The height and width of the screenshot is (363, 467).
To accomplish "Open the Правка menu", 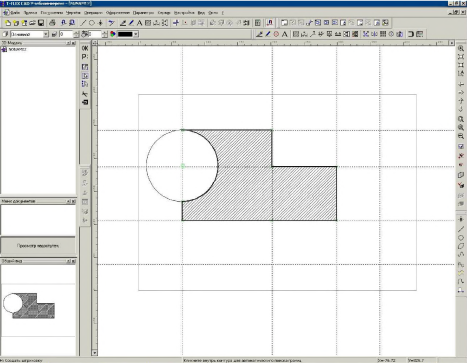I will click(x=30, y=13).
